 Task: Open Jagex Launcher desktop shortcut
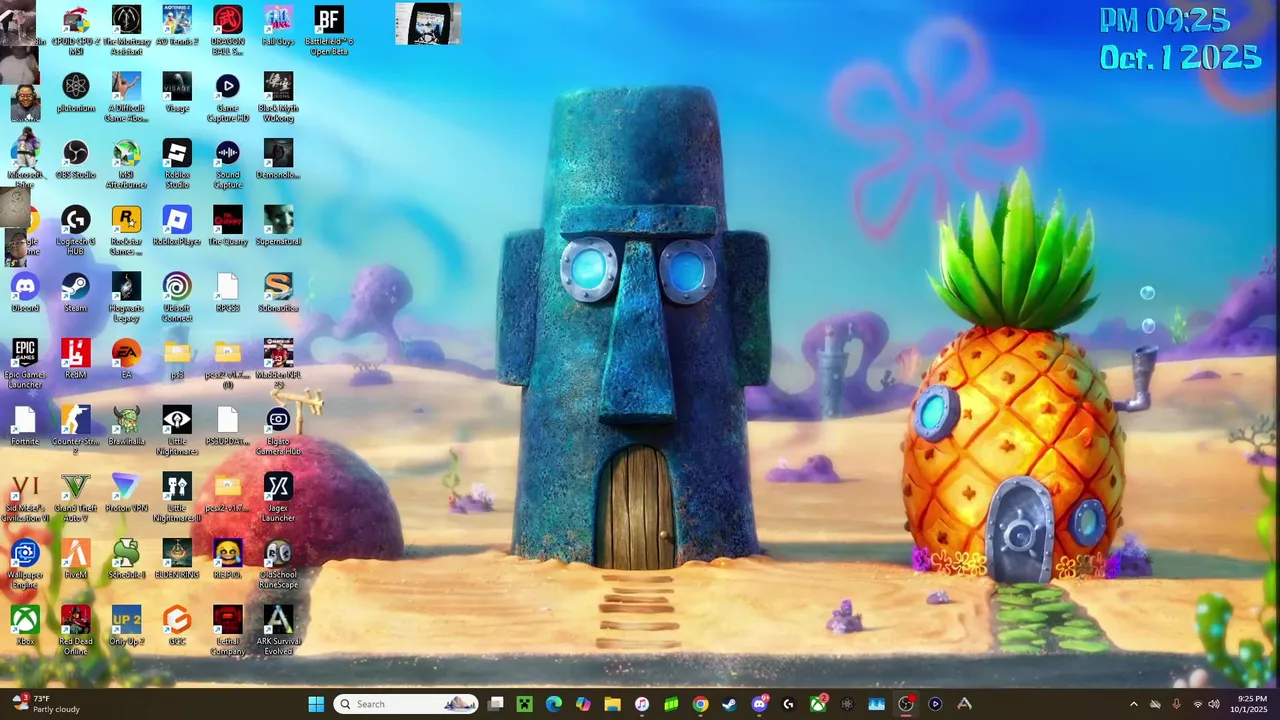[x=278, y=497]
